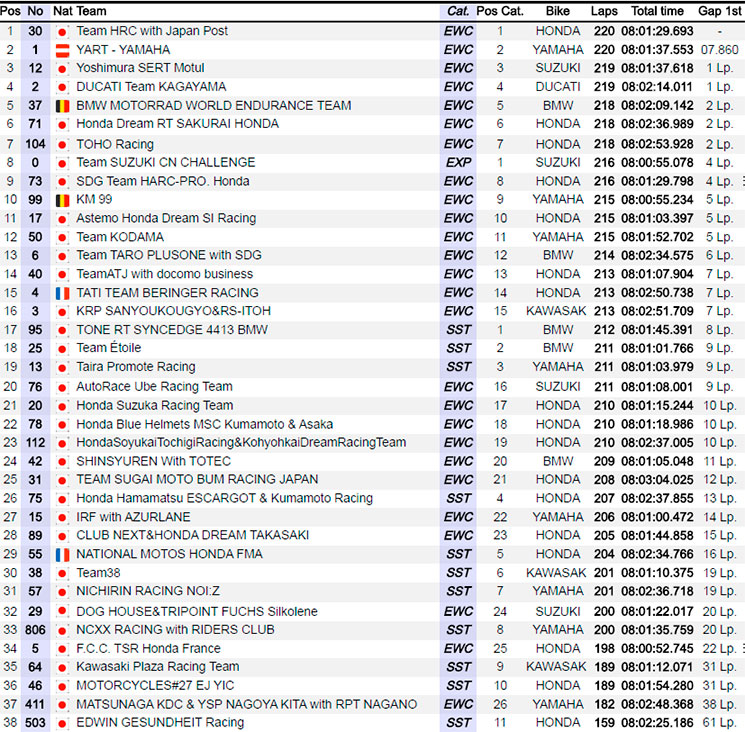Click the Austrian flag beside YART - YAMAHA
745x732 pixels.
62,50
